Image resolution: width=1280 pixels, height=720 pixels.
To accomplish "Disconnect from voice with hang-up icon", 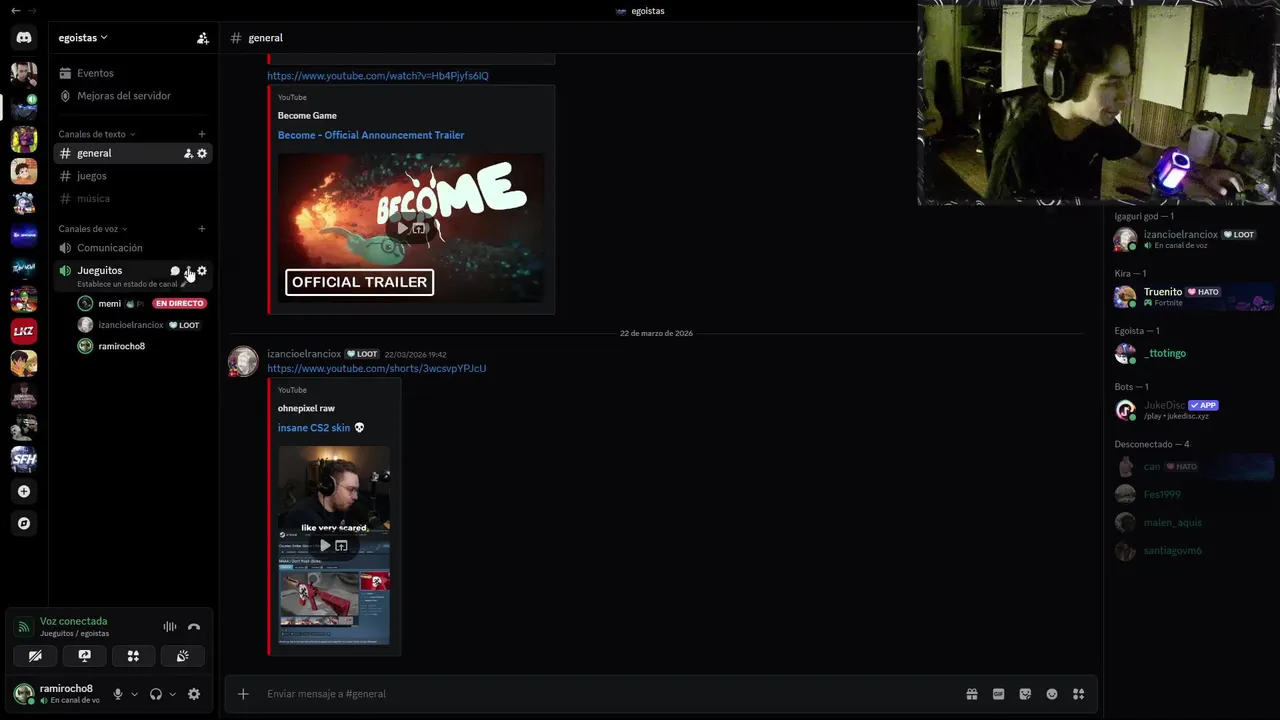I will tap(194, 627).
